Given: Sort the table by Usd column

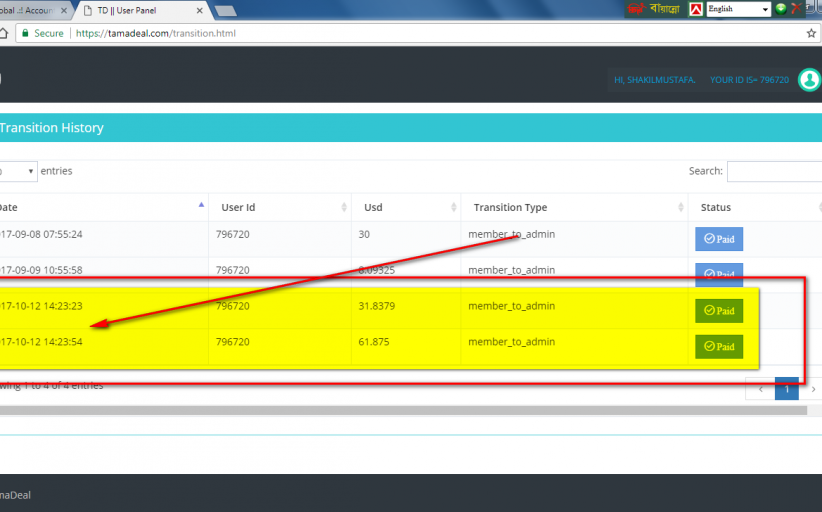Looking at the screenshot, I should [405, 207].
